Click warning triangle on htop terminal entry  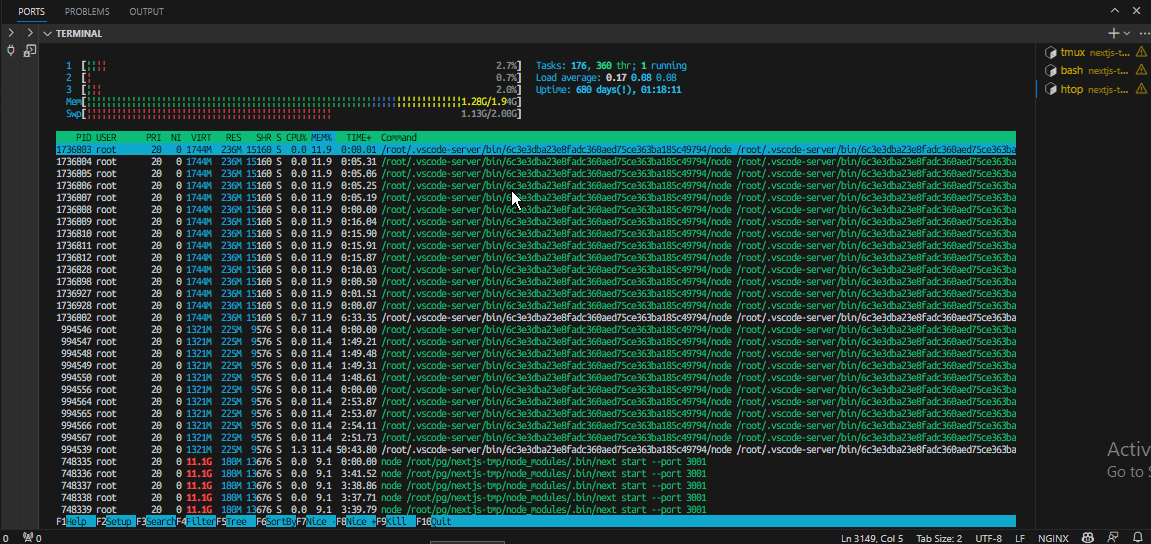point(1141,90)
